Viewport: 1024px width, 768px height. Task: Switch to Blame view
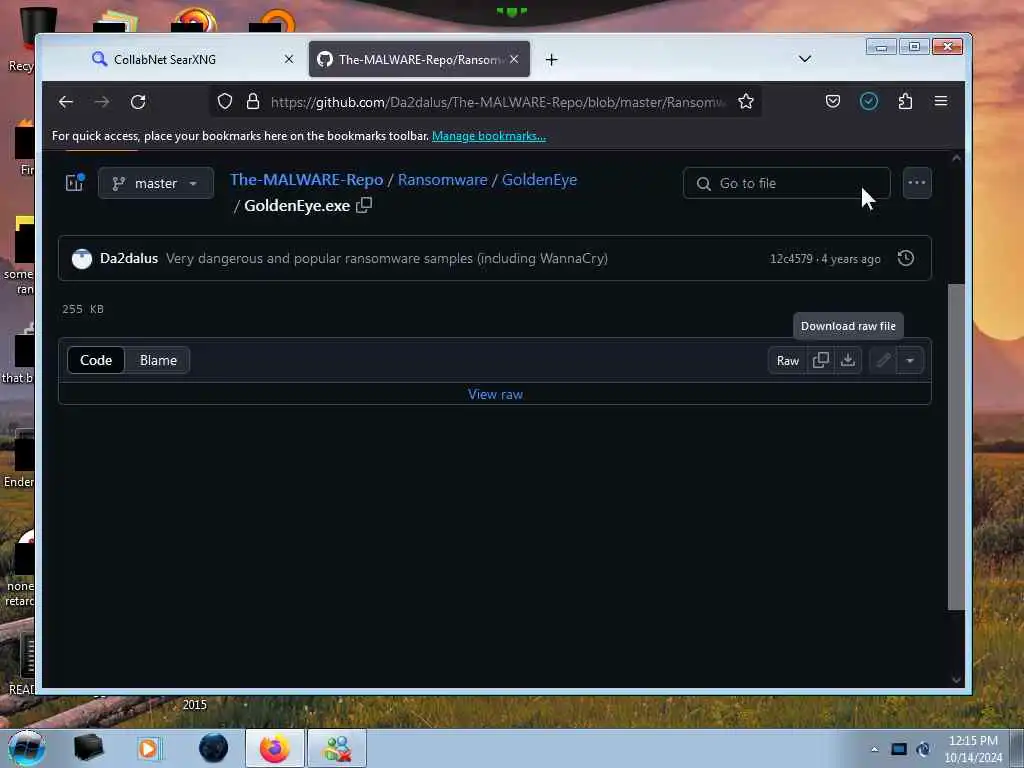pos(158,360)
